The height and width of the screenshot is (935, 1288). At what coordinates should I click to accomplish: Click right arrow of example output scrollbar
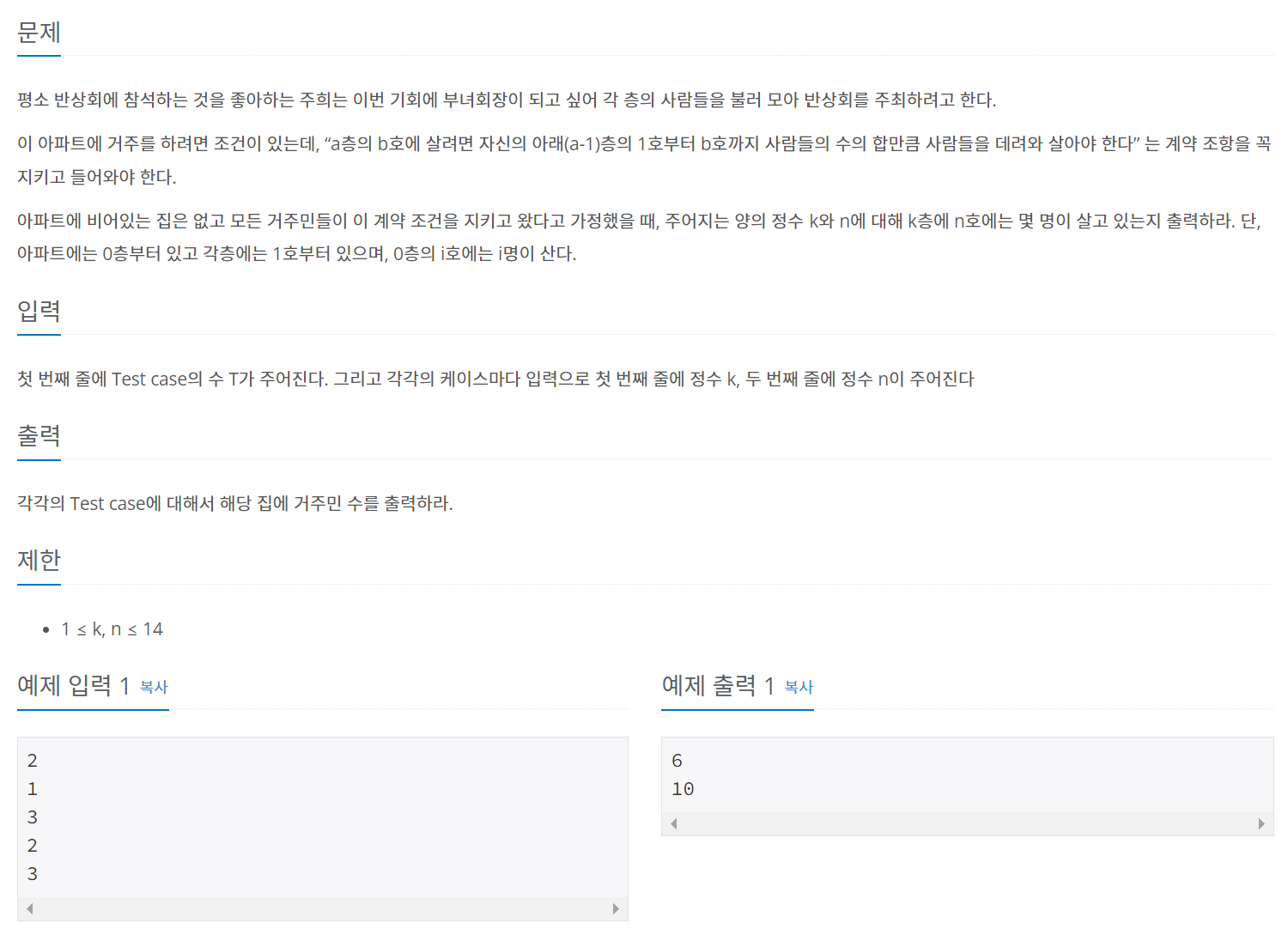tap(1261, 823)
